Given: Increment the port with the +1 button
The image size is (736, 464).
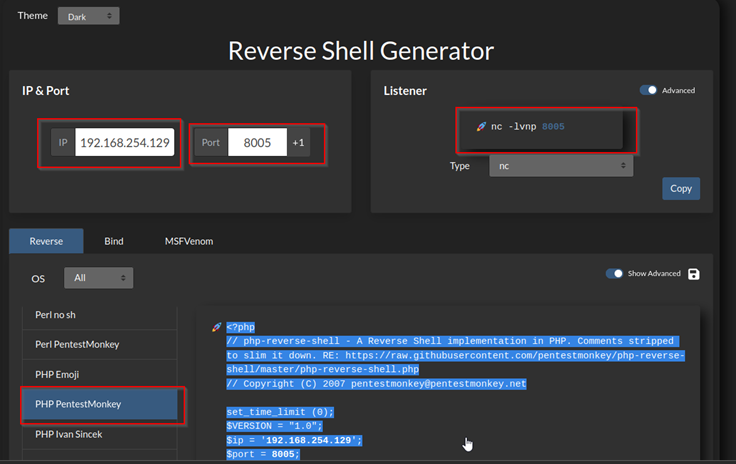Looking at the screenshot, I should [x=299, y=143].
